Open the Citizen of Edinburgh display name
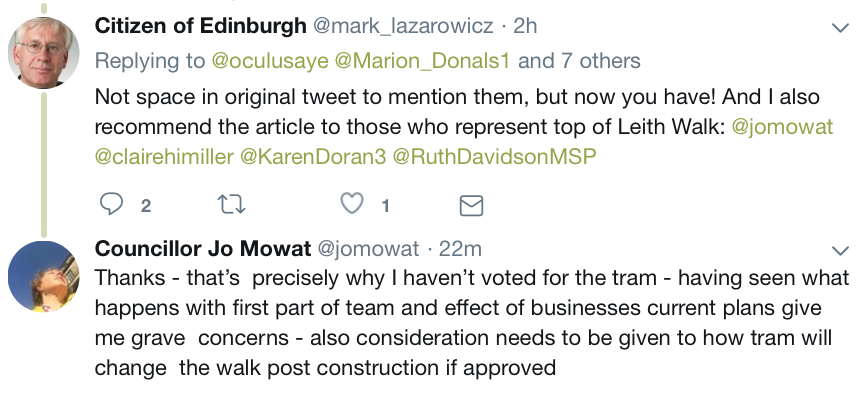Screen dimensions: 864x396 click(201, 25)
